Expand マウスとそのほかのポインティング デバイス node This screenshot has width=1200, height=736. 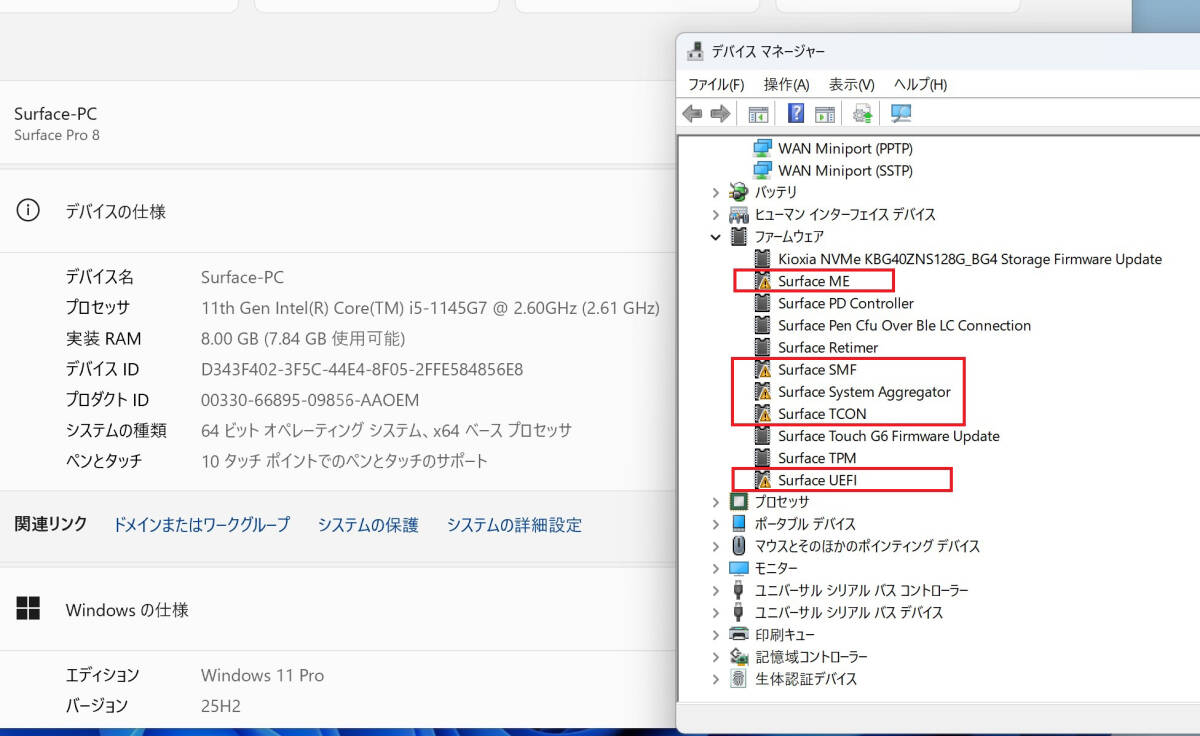coord(715,546)
